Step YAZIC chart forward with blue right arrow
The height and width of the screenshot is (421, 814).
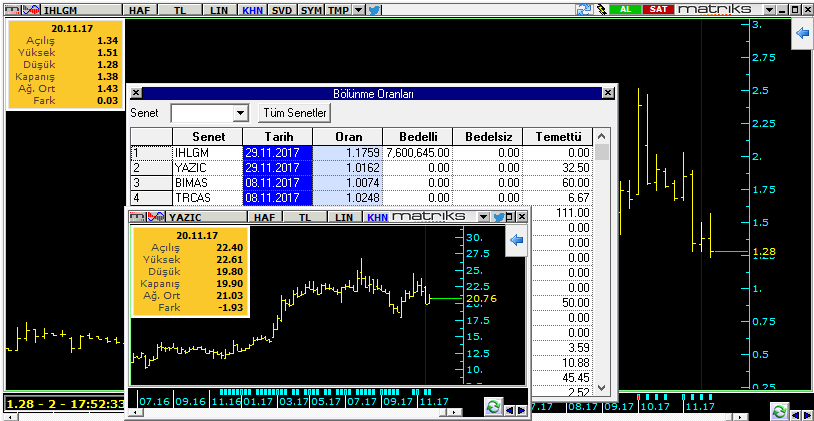(x=521, y=410)
